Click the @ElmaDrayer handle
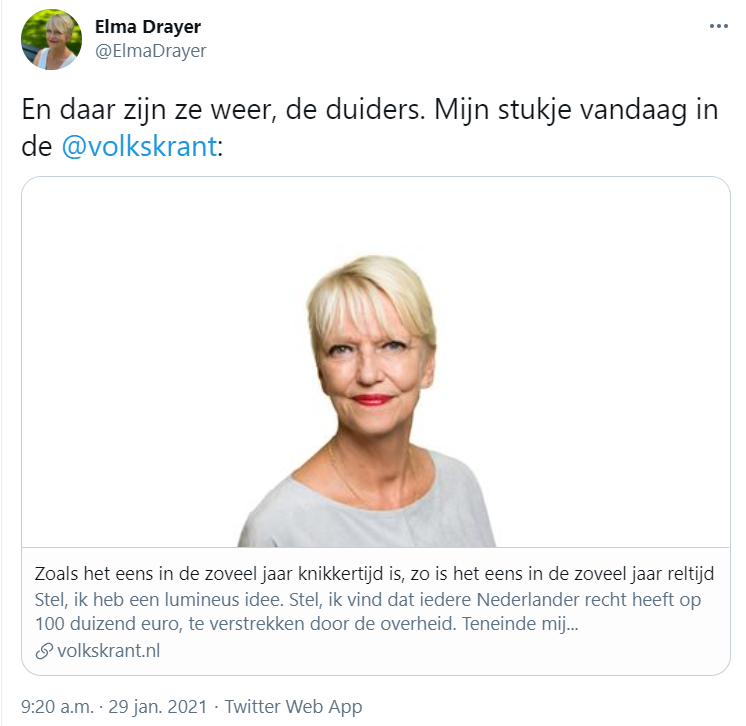 [x=151, y=50]
